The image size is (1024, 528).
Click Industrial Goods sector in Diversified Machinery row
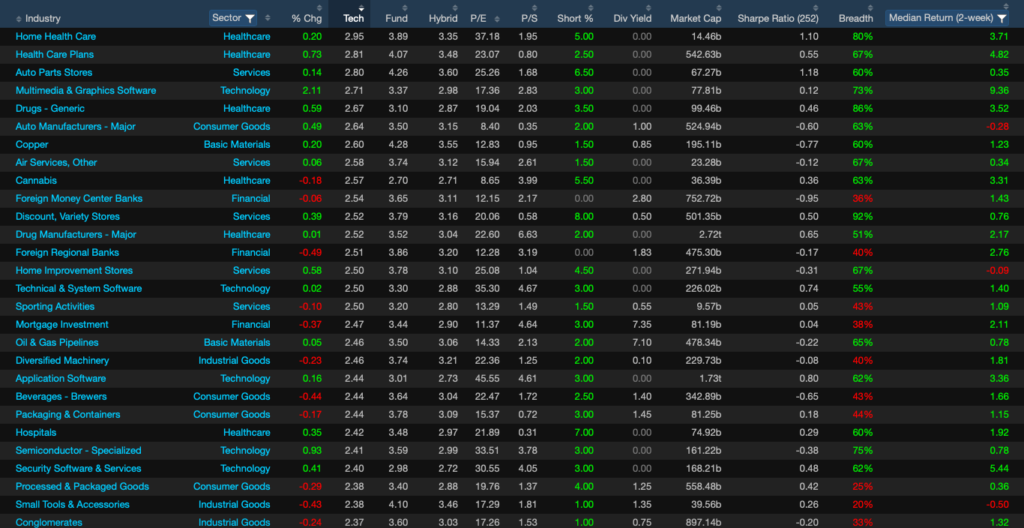234,360
